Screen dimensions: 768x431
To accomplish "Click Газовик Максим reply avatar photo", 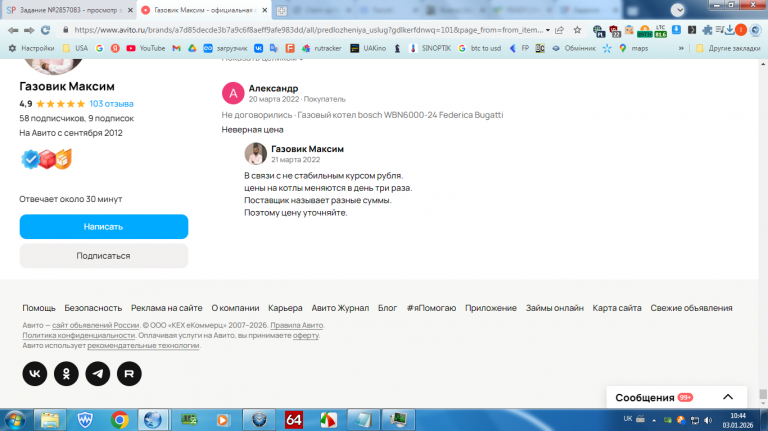I will [x=256, y=154].
